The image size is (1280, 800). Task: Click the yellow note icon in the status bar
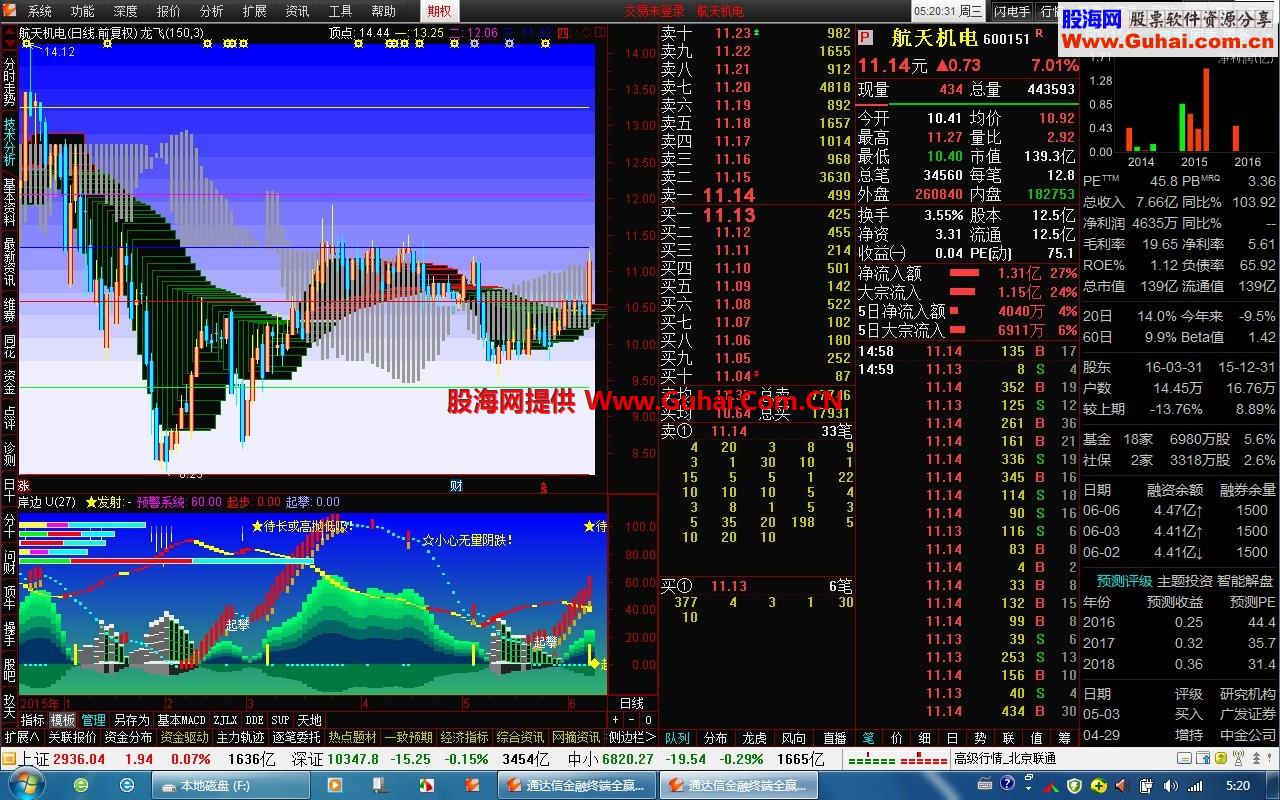[x=1184, y=758]
